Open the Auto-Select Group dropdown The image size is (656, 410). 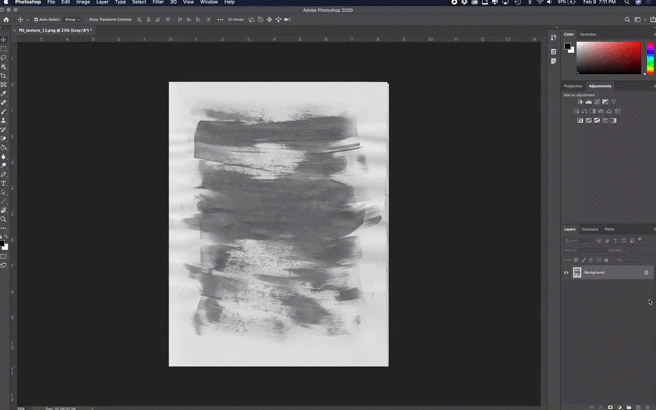click(72, 20)
